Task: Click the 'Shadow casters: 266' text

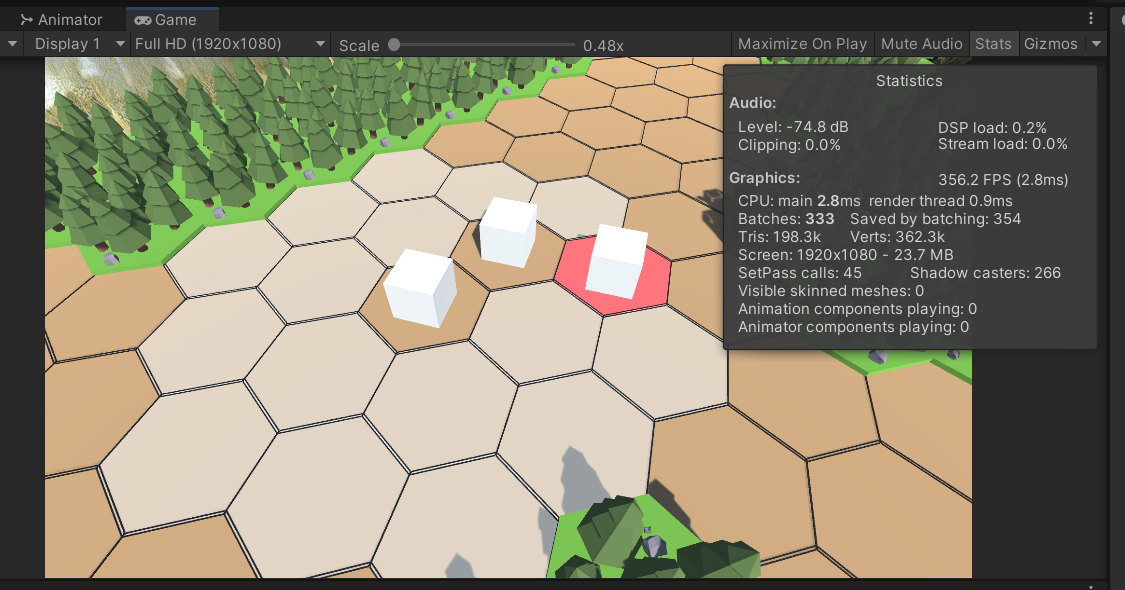Action: (985, 273)
